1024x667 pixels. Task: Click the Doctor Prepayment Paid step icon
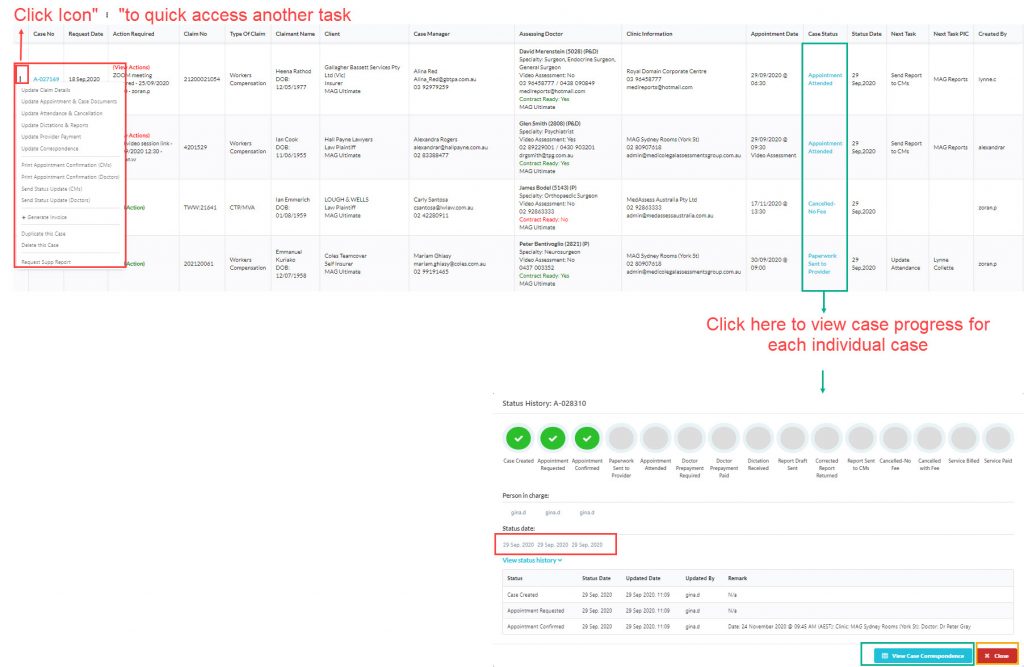point(724,438)
